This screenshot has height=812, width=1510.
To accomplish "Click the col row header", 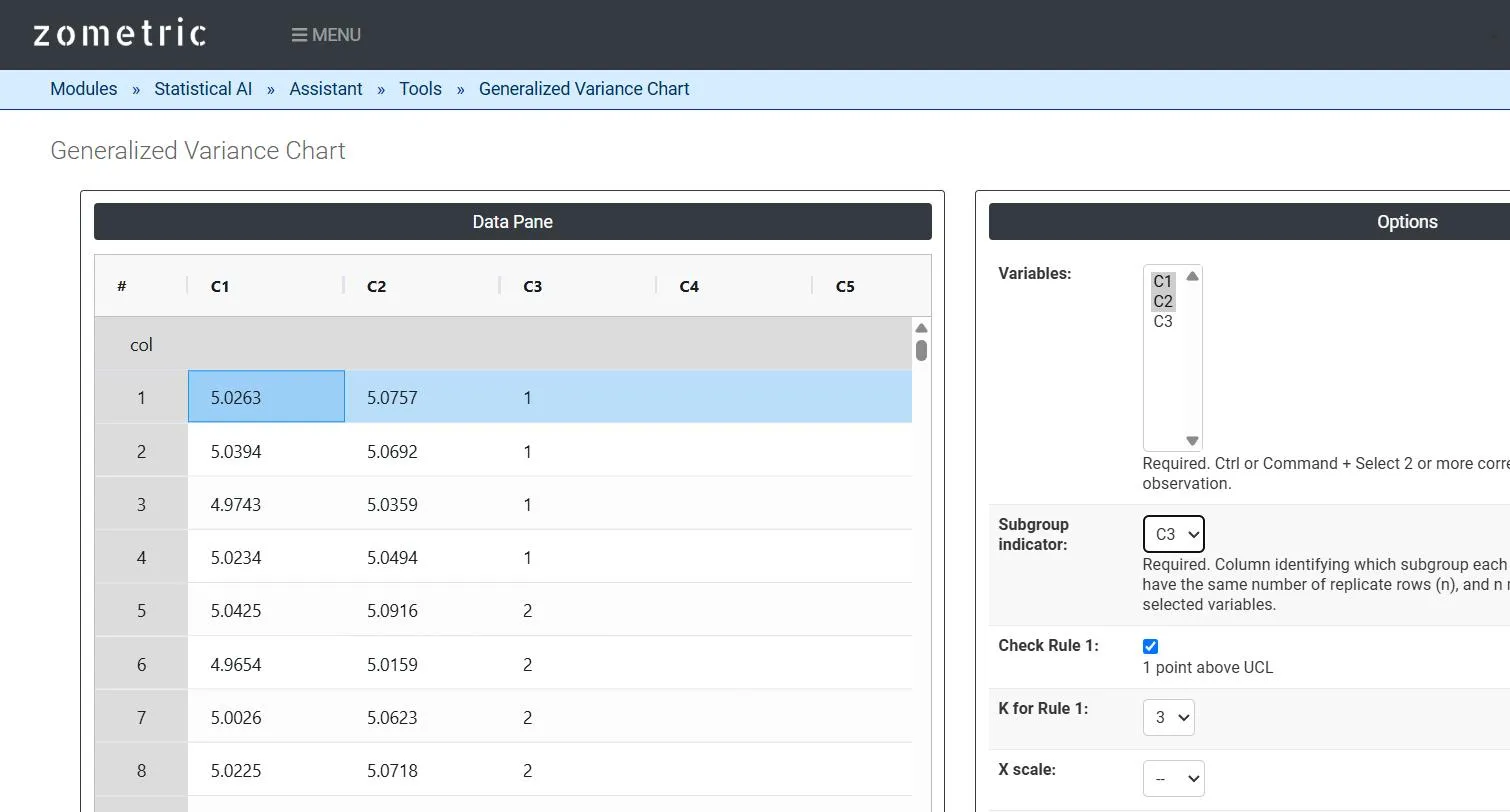I will (141, 345).
